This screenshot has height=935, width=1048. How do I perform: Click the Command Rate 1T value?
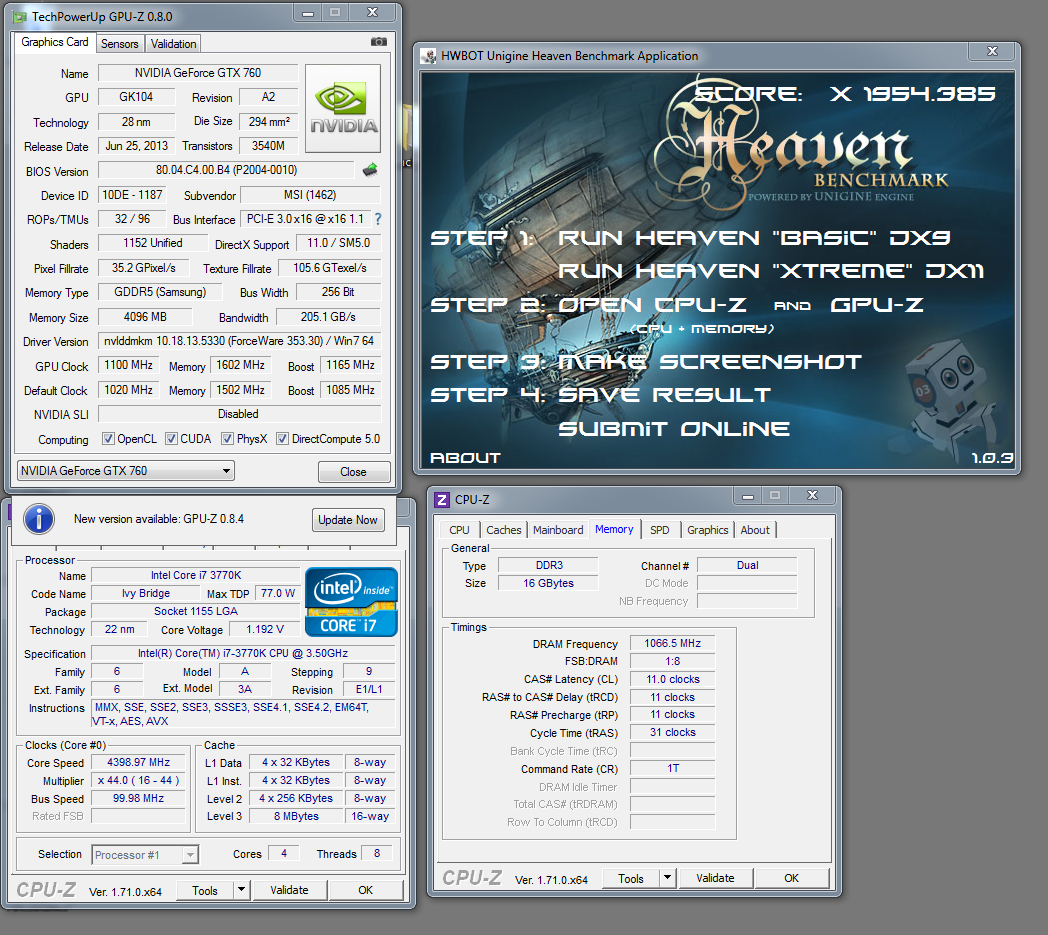(672, 769)
